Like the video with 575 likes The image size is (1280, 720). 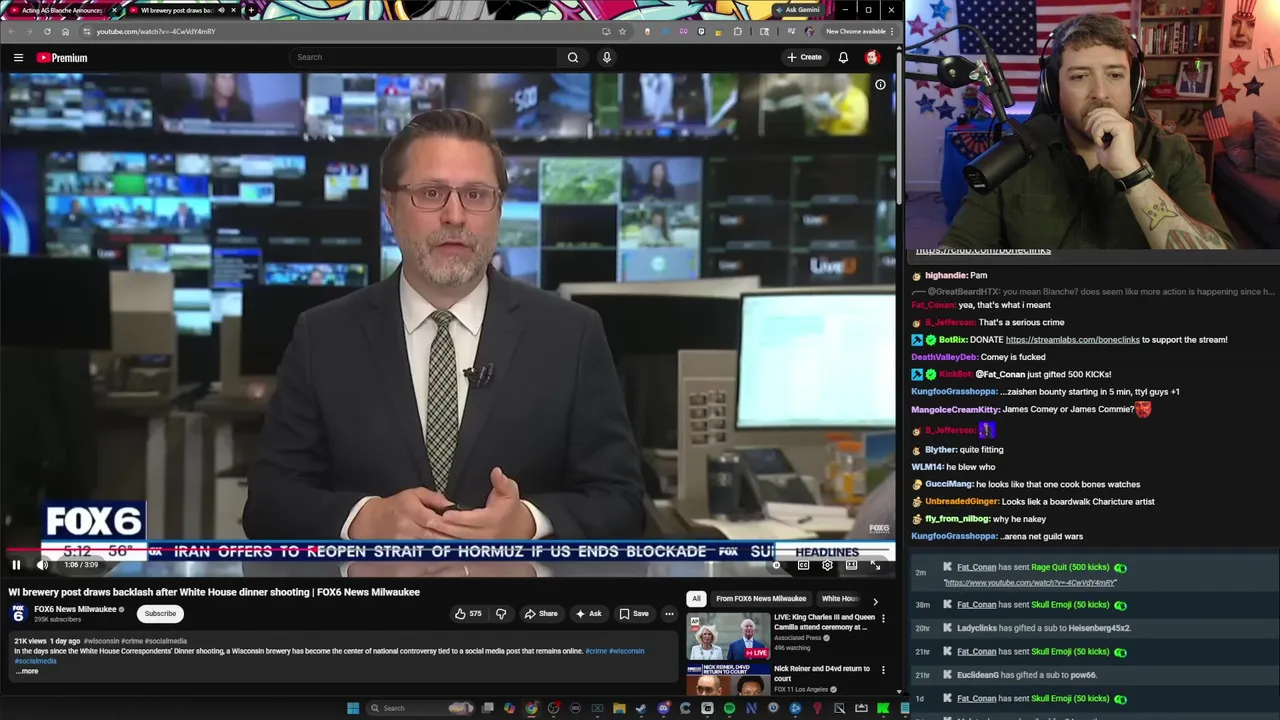[x=468, y=614]
